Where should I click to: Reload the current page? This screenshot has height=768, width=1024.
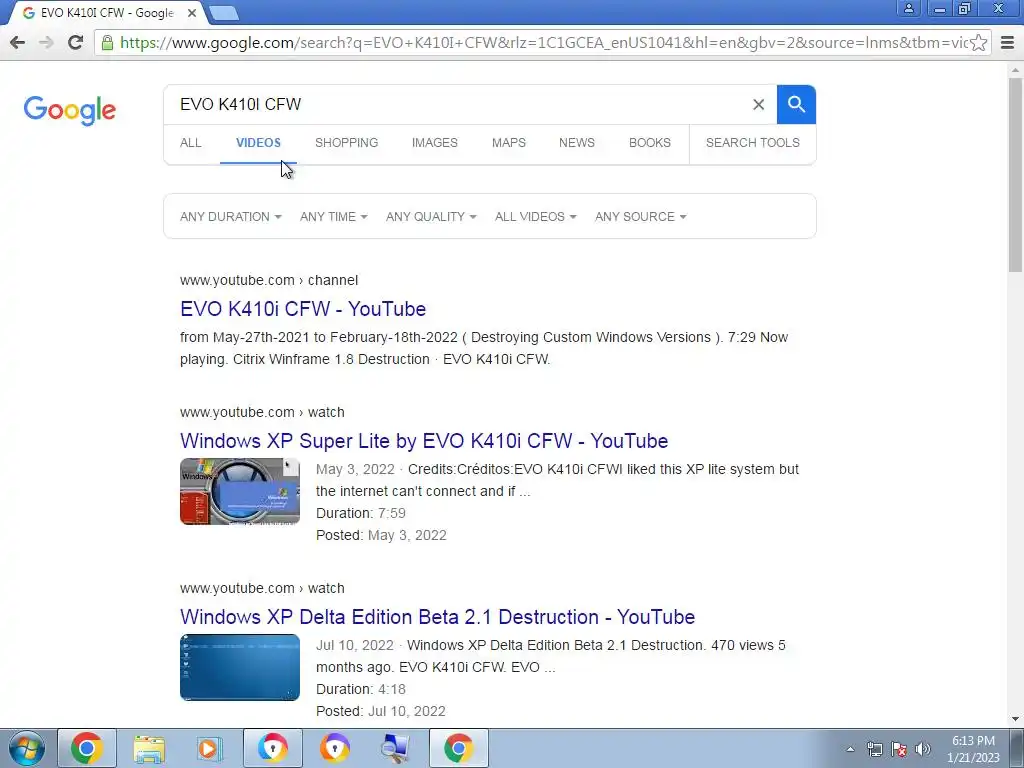coord(75,42)
